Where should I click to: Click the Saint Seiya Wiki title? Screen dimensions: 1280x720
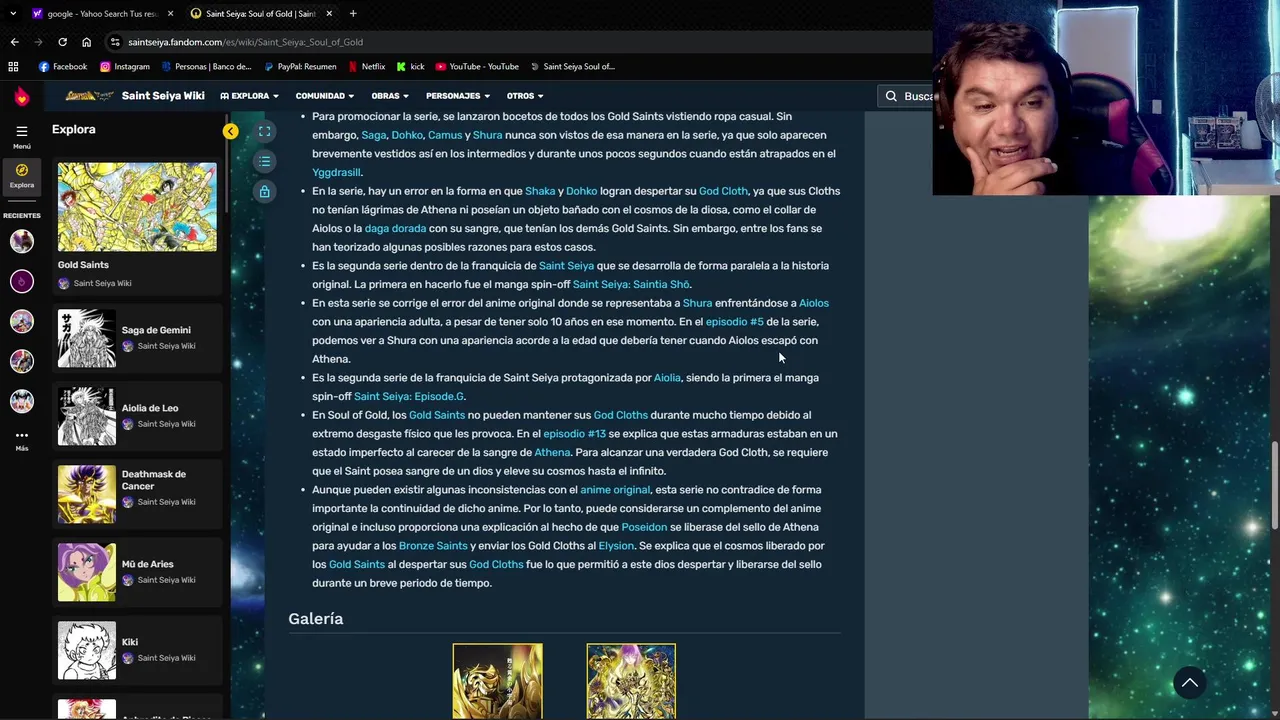(x=163, y=96)
